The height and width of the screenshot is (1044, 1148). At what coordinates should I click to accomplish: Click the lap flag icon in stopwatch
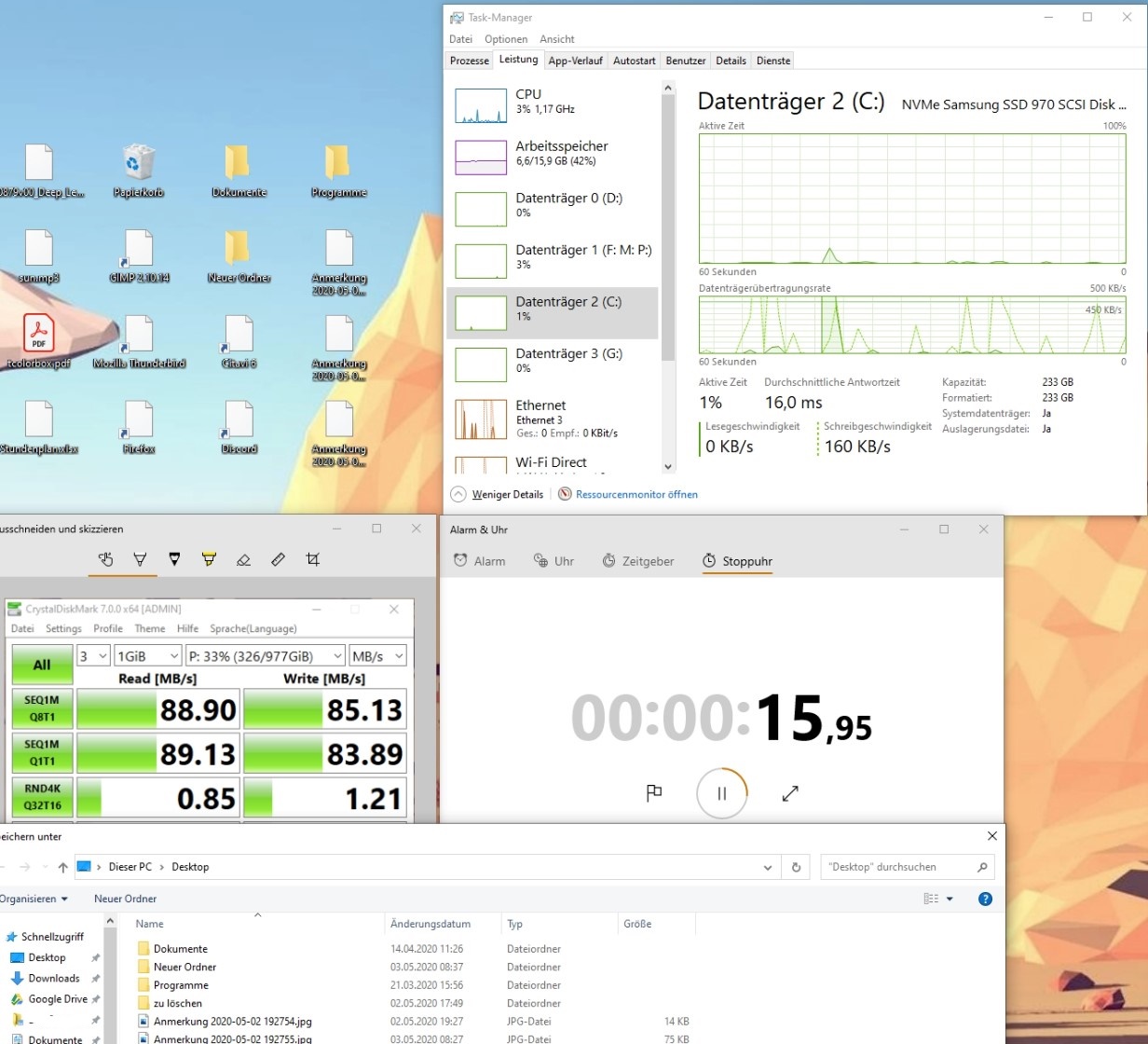[654, 793]
